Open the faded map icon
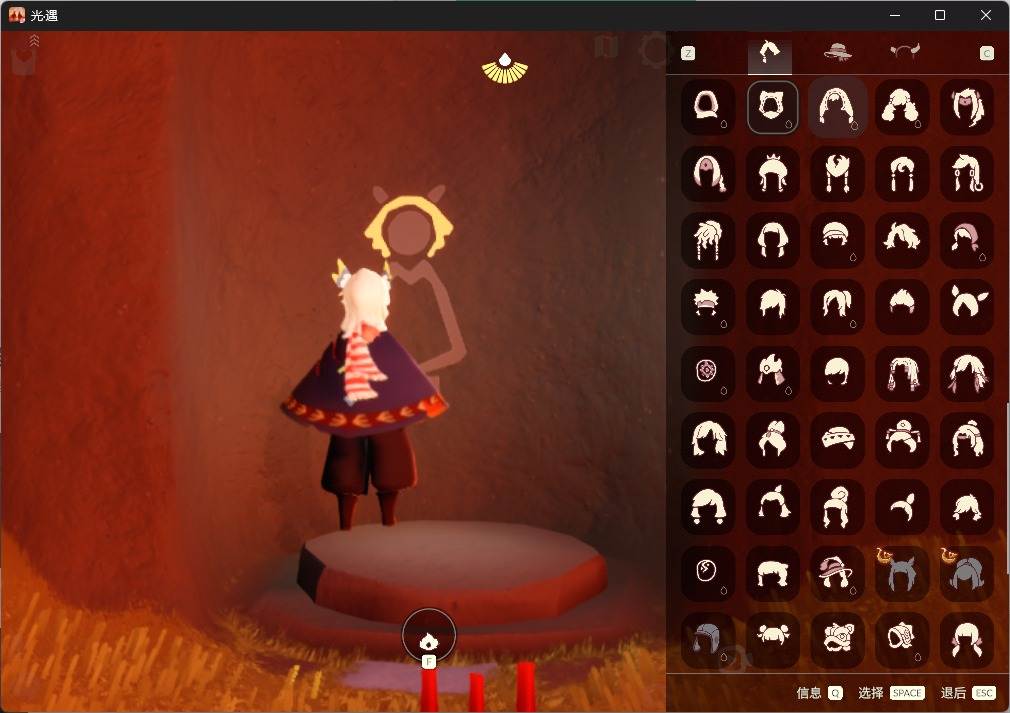 coord(607,46)
